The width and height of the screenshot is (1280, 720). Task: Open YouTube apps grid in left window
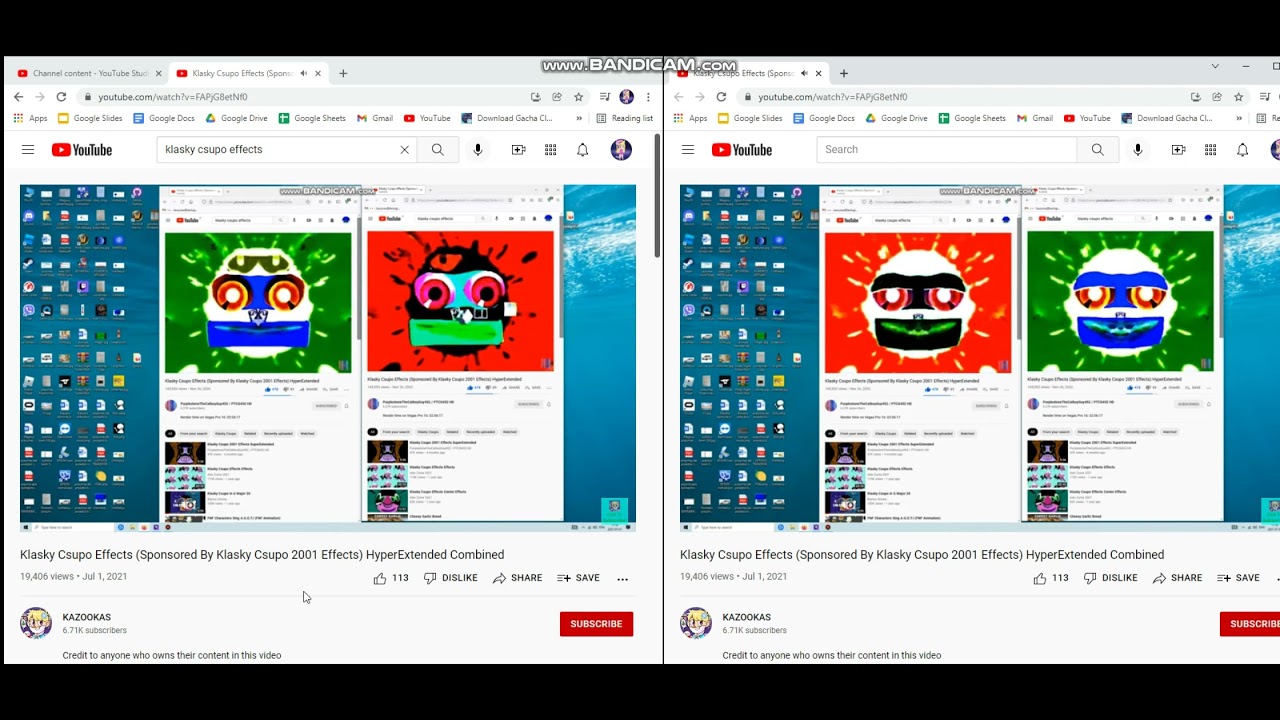(550, 150)
